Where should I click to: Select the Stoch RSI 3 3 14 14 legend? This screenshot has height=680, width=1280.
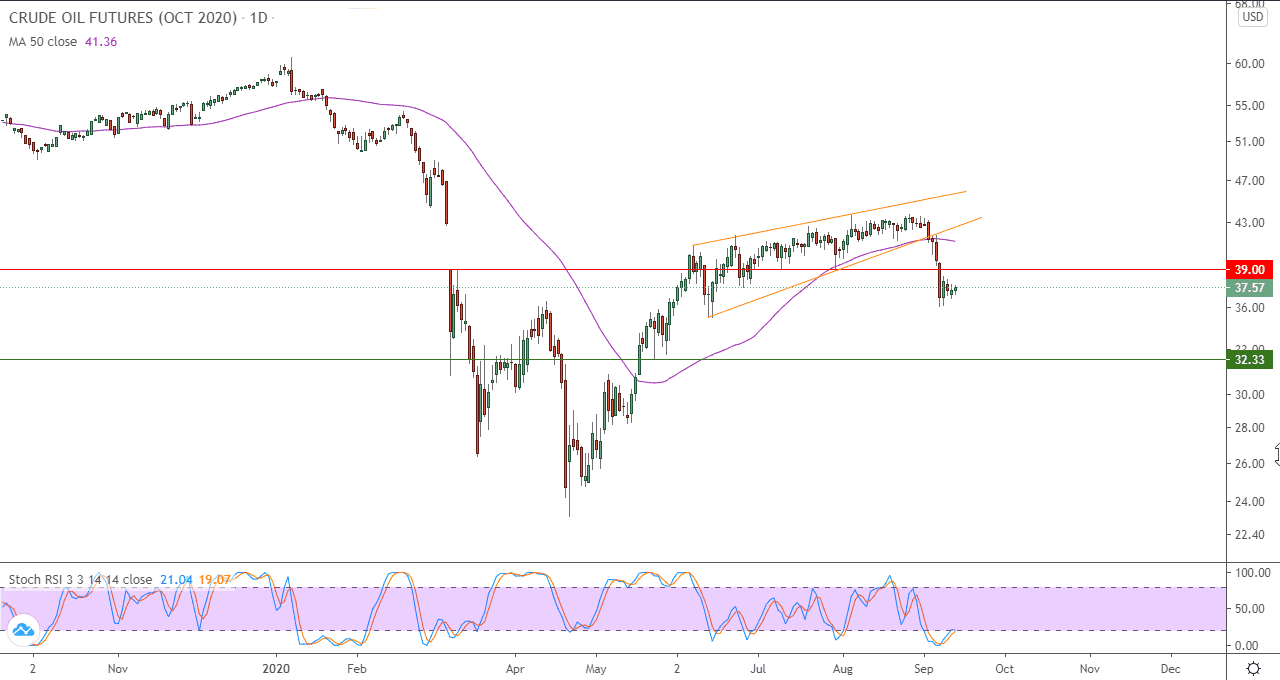(80, 579)
